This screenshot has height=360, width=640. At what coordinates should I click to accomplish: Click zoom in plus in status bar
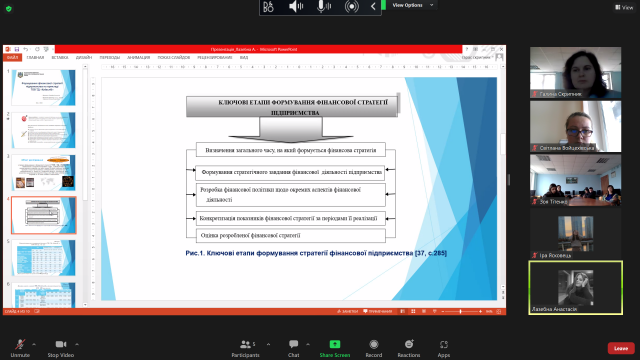click(x=480, y=311)
